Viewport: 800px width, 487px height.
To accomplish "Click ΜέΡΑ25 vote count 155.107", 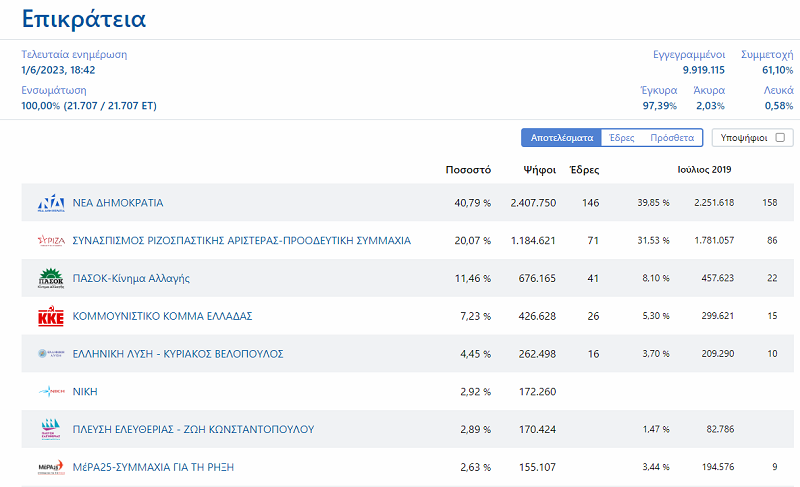I will point(537,467).
